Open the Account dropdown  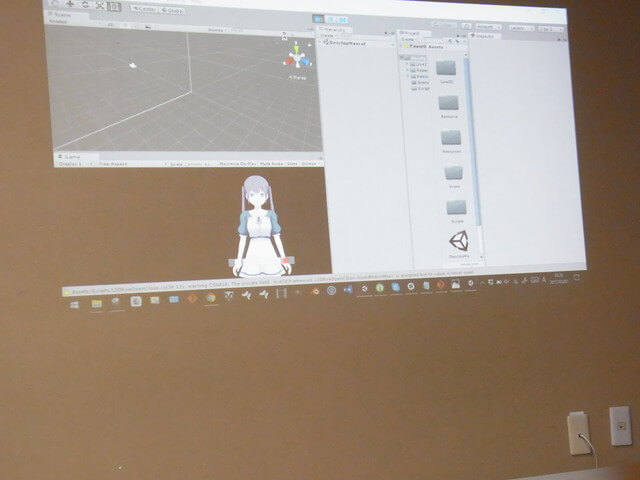(488, 27)
